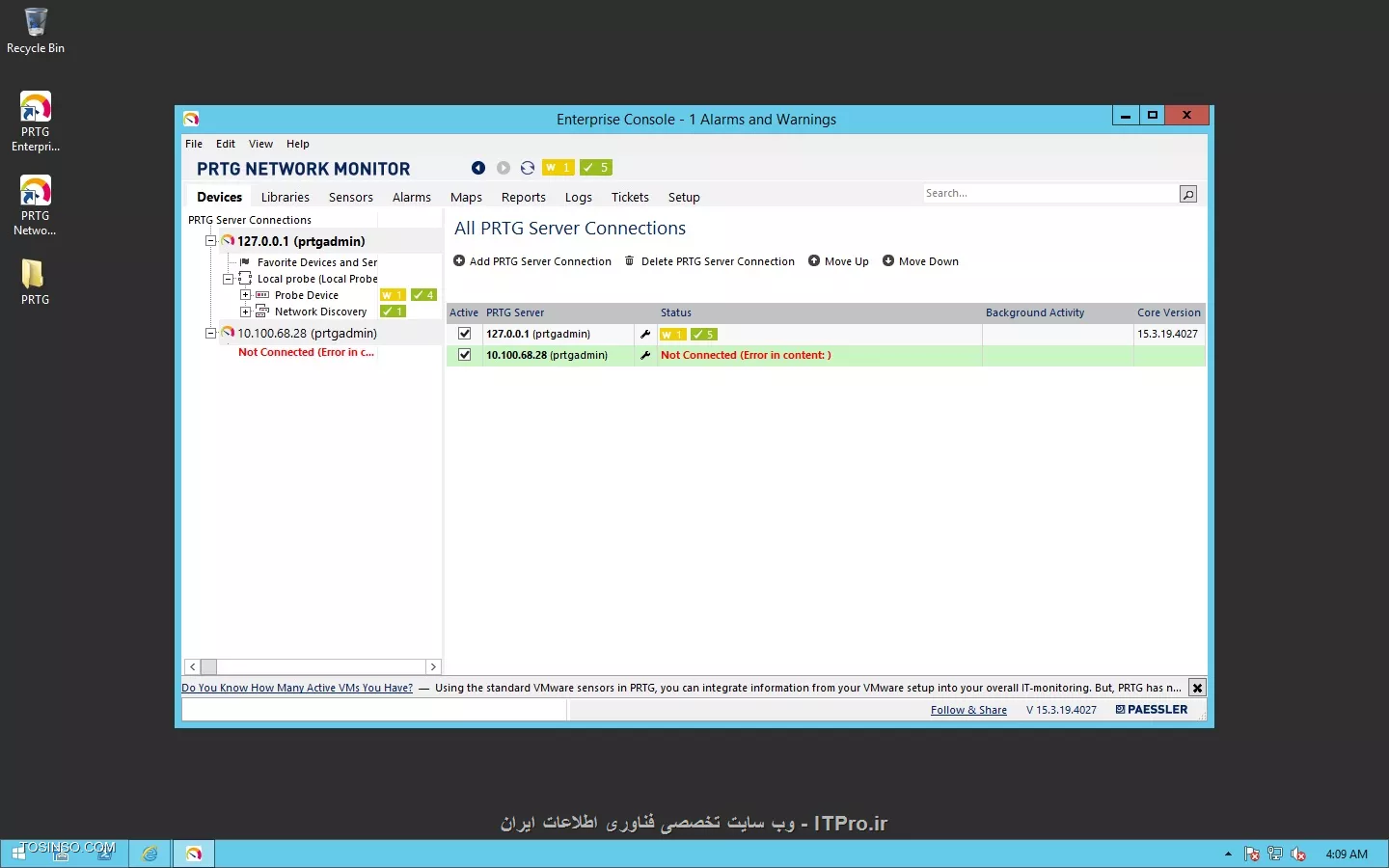Click the PAESSLER logo link

pyautogui.click(x=1152, y=710)
